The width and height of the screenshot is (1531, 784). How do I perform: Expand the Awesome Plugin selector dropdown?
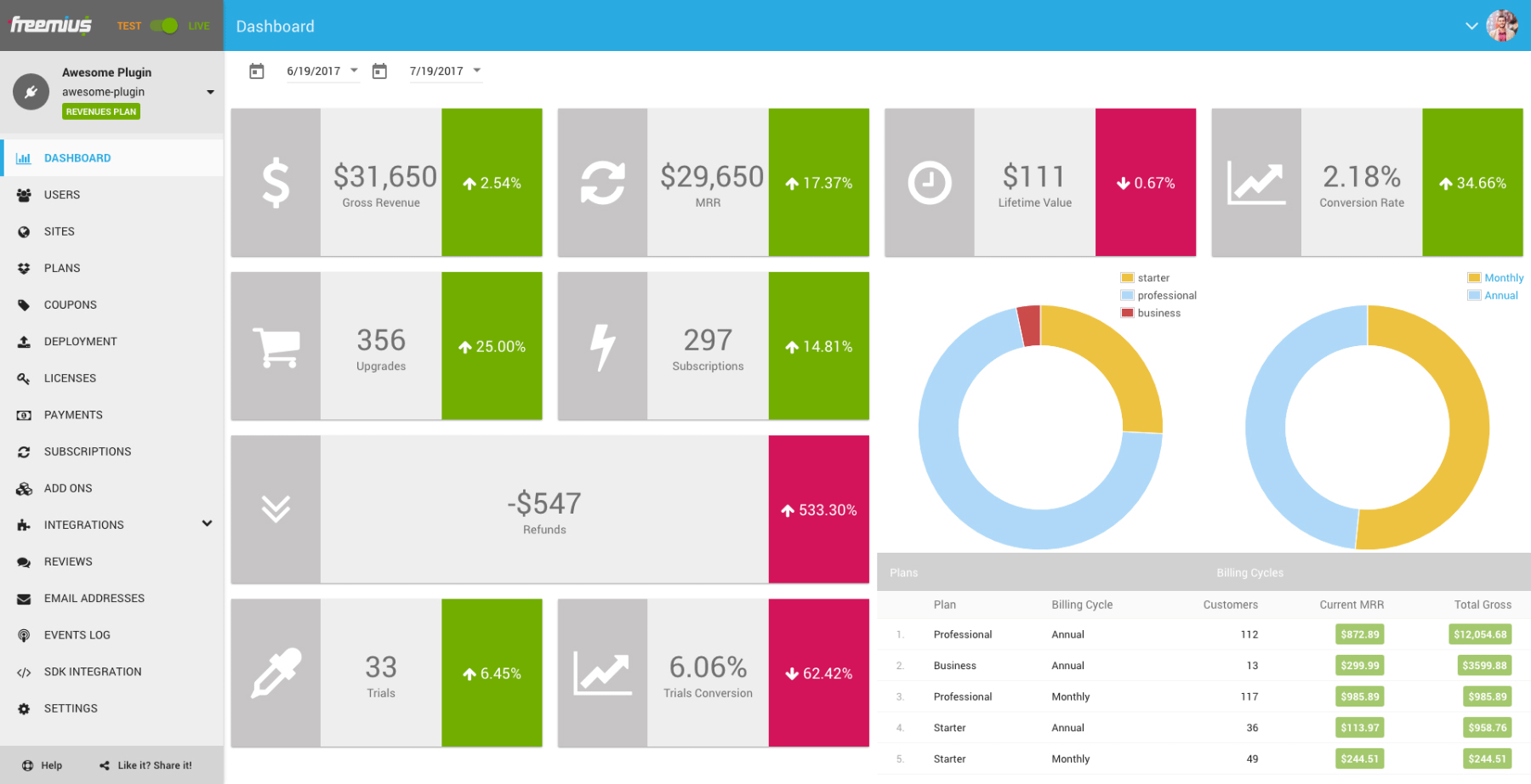coord(209,92)
